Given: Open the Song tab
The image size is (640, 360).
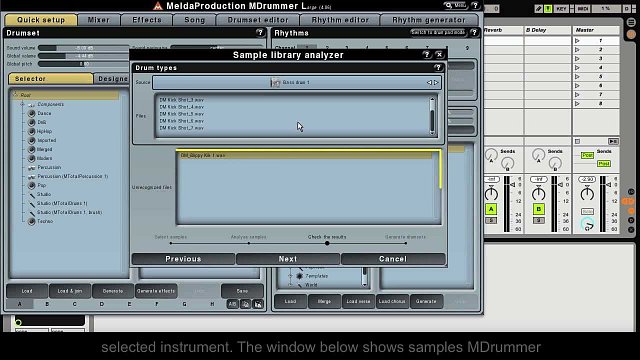Looking at the screenshot, I should point(195,20).
